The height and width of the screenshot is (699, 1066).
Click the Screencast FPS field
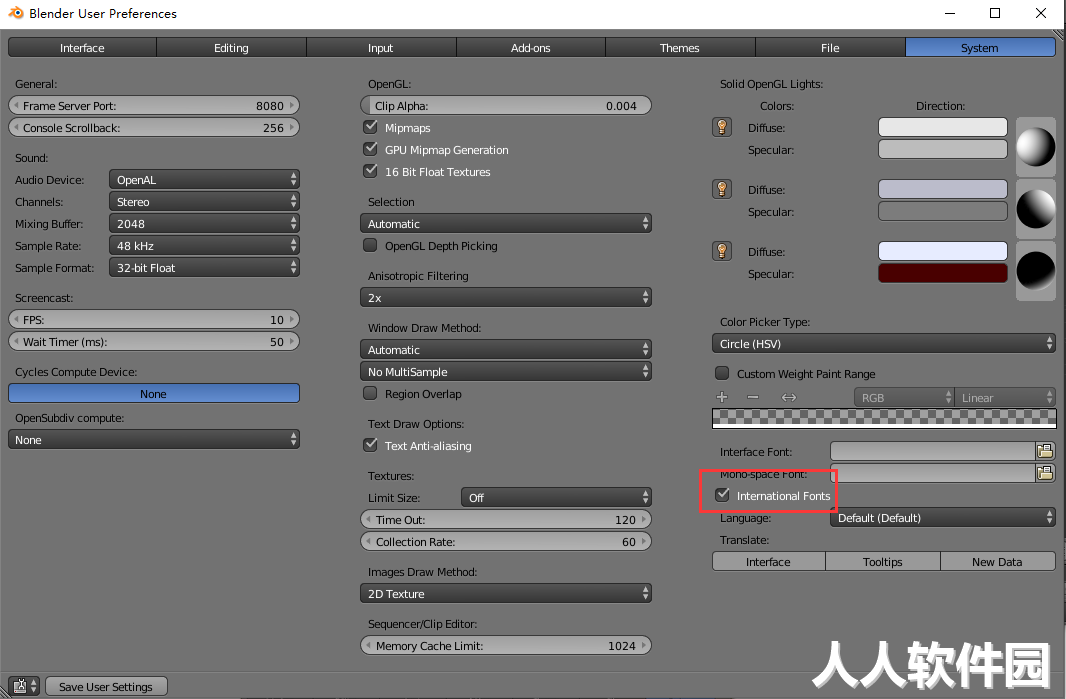154,319
